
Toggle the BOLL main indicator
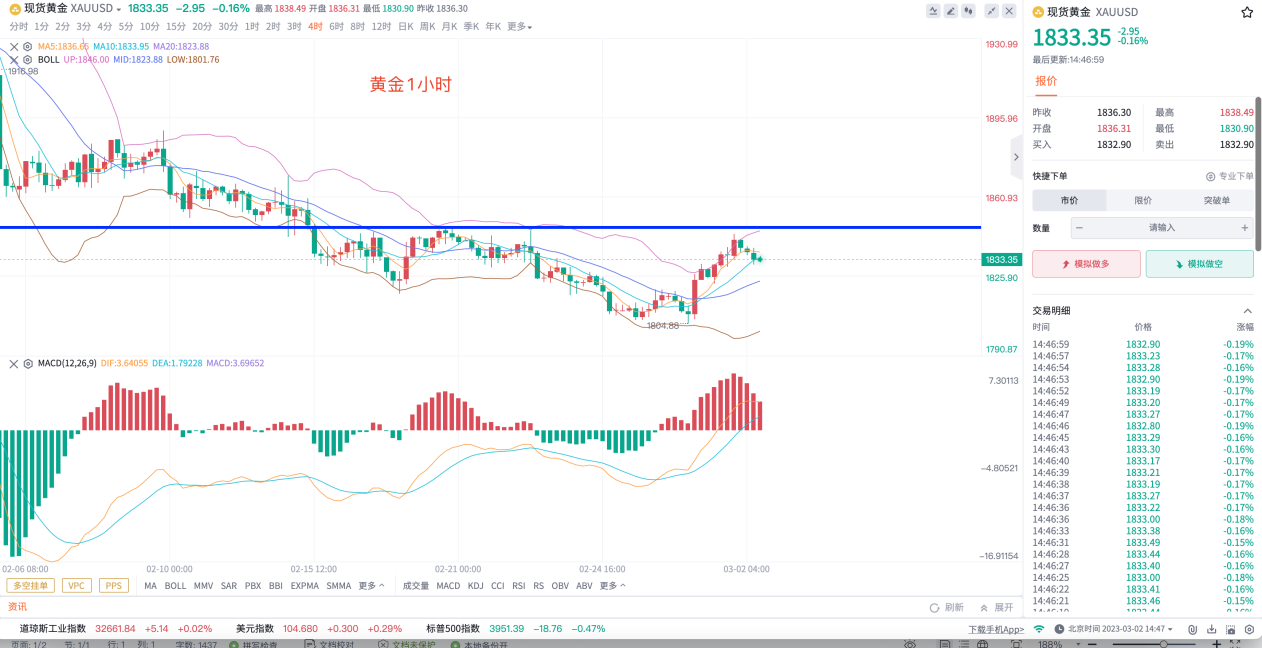[x=175, y=585]
